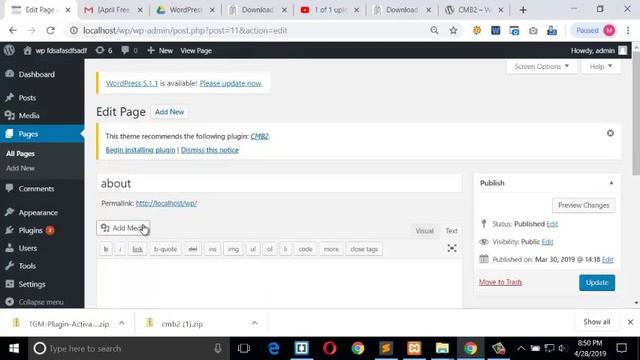Open permalink http://localhost/wp/

point(166,203)
